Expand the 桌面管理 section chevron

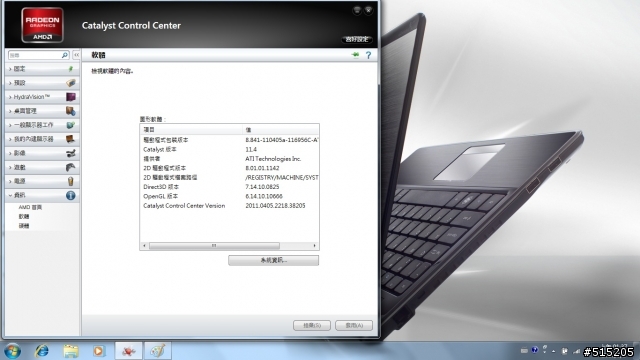[10, 111]
